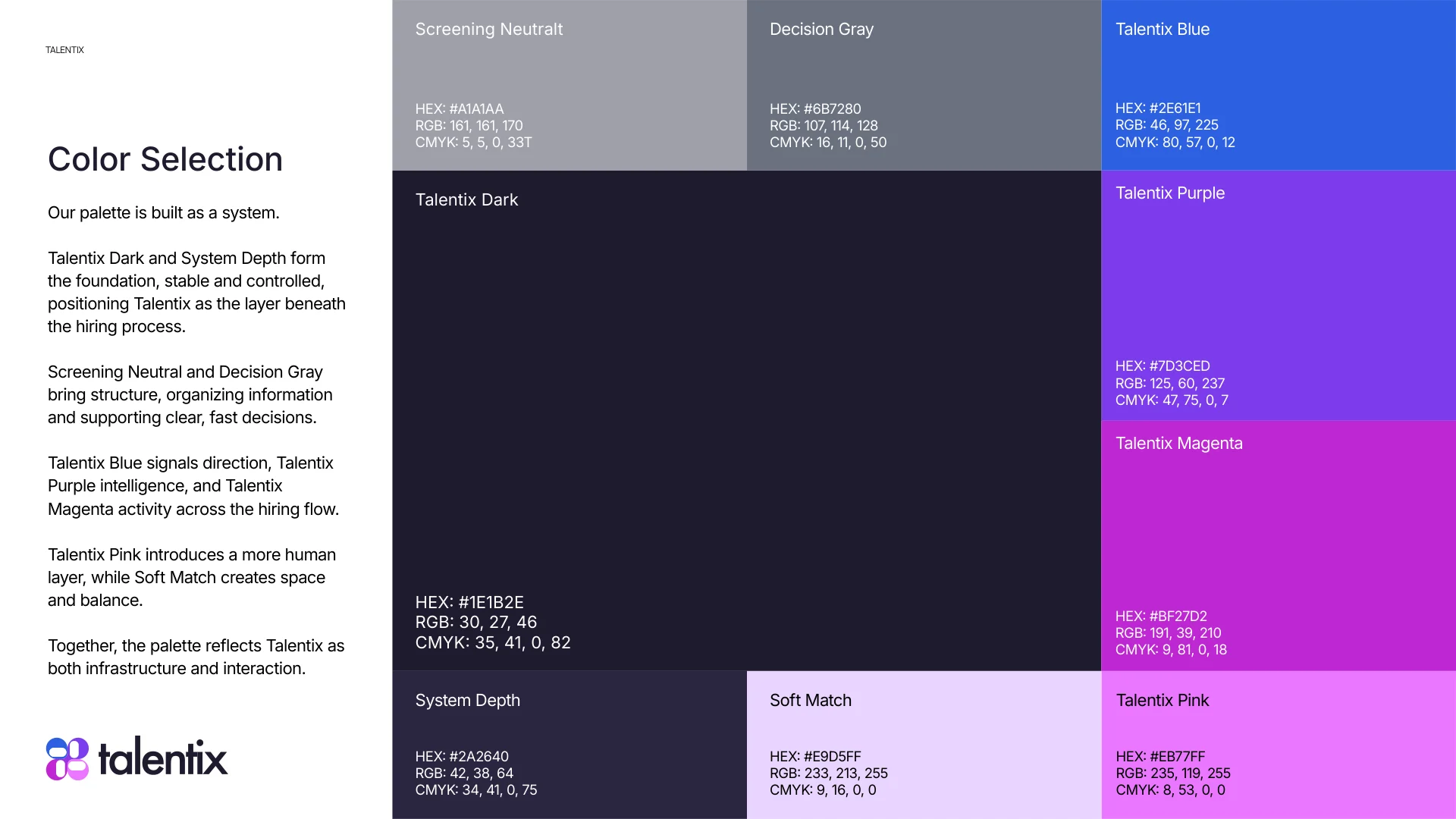The width and height of the screenshot is (1456, 819).
Task: Click the 'Talentix Purple' swatch title
Action: 1170,193
